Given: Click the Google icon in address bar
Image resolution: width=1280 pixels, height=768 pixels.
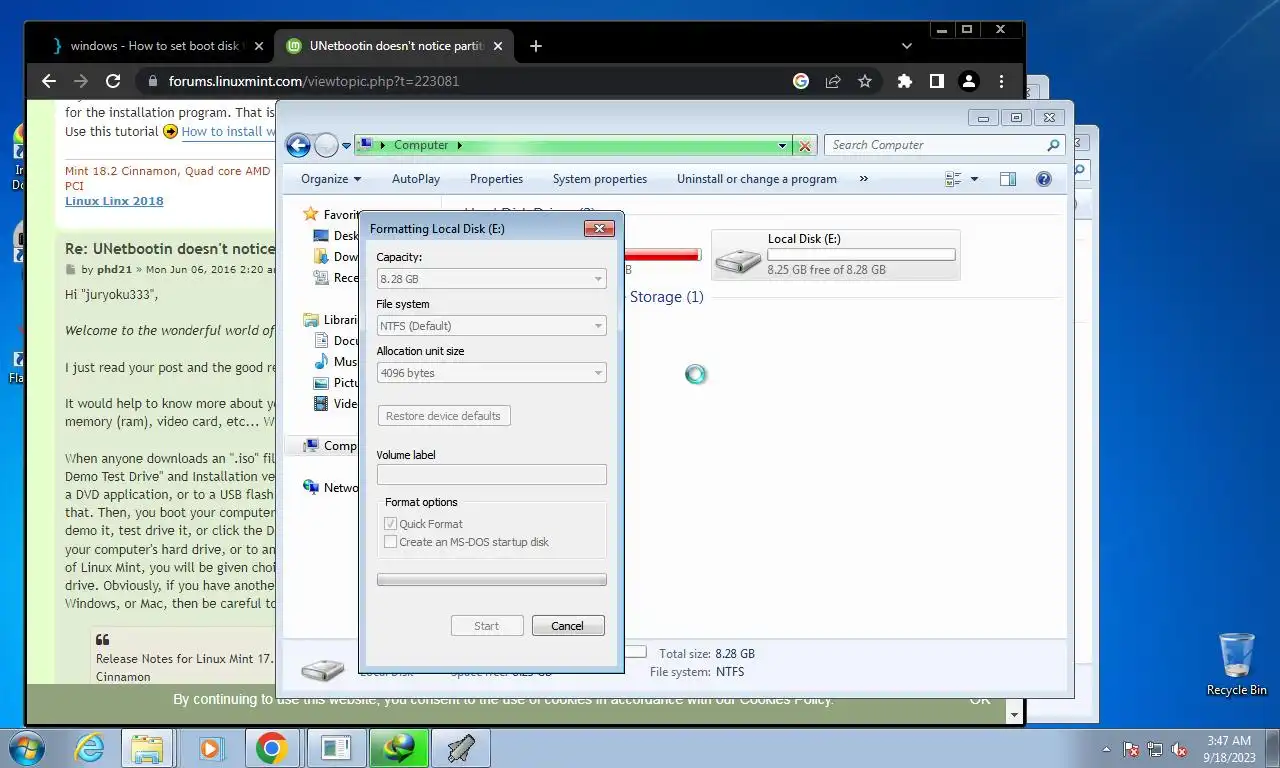Looking at the screenshot, I should (801, 81).
